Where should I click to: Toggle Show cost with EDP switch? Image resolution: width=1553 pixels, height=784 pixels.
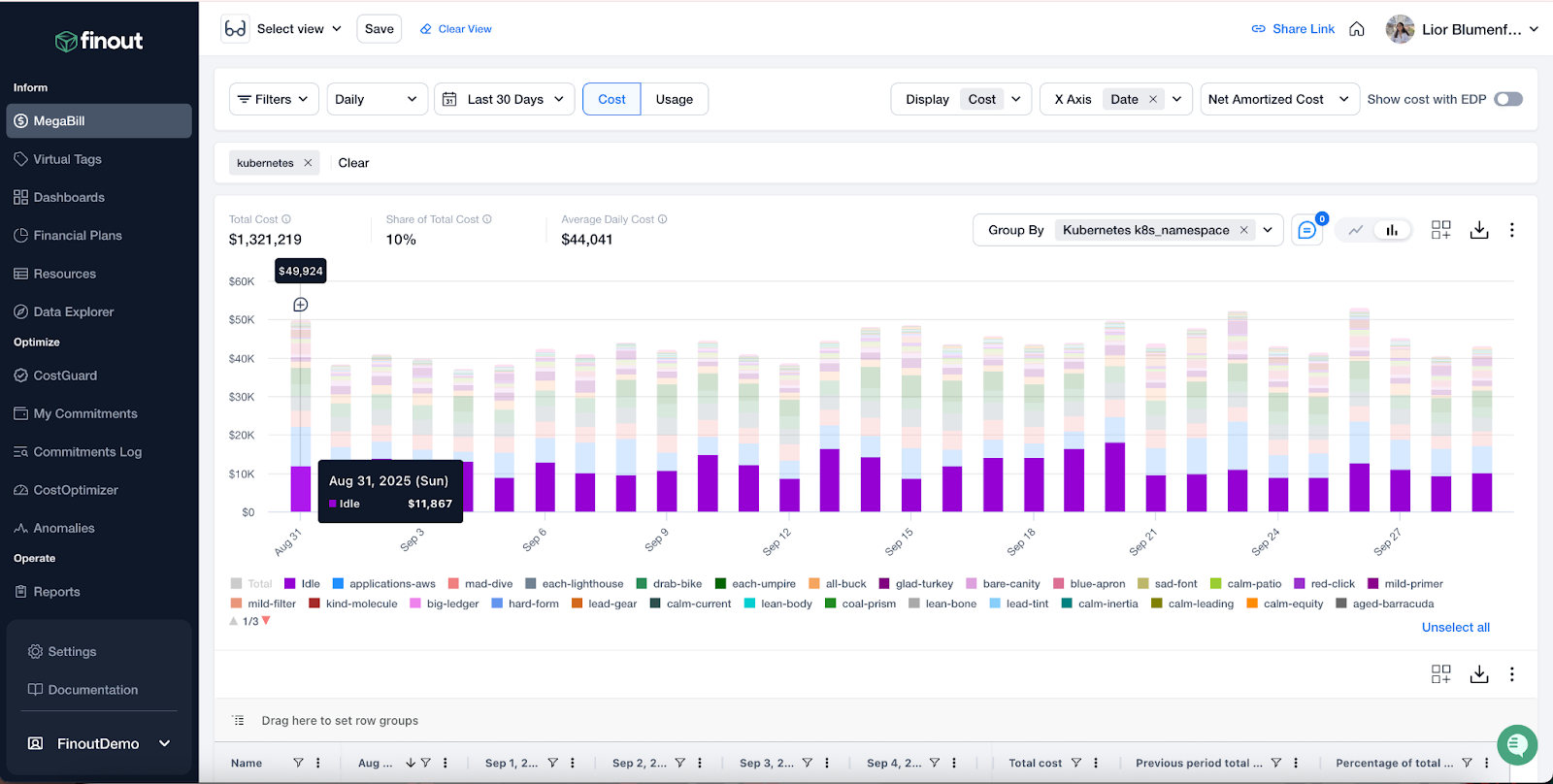pyautogui.click(x=1507, y=99)
